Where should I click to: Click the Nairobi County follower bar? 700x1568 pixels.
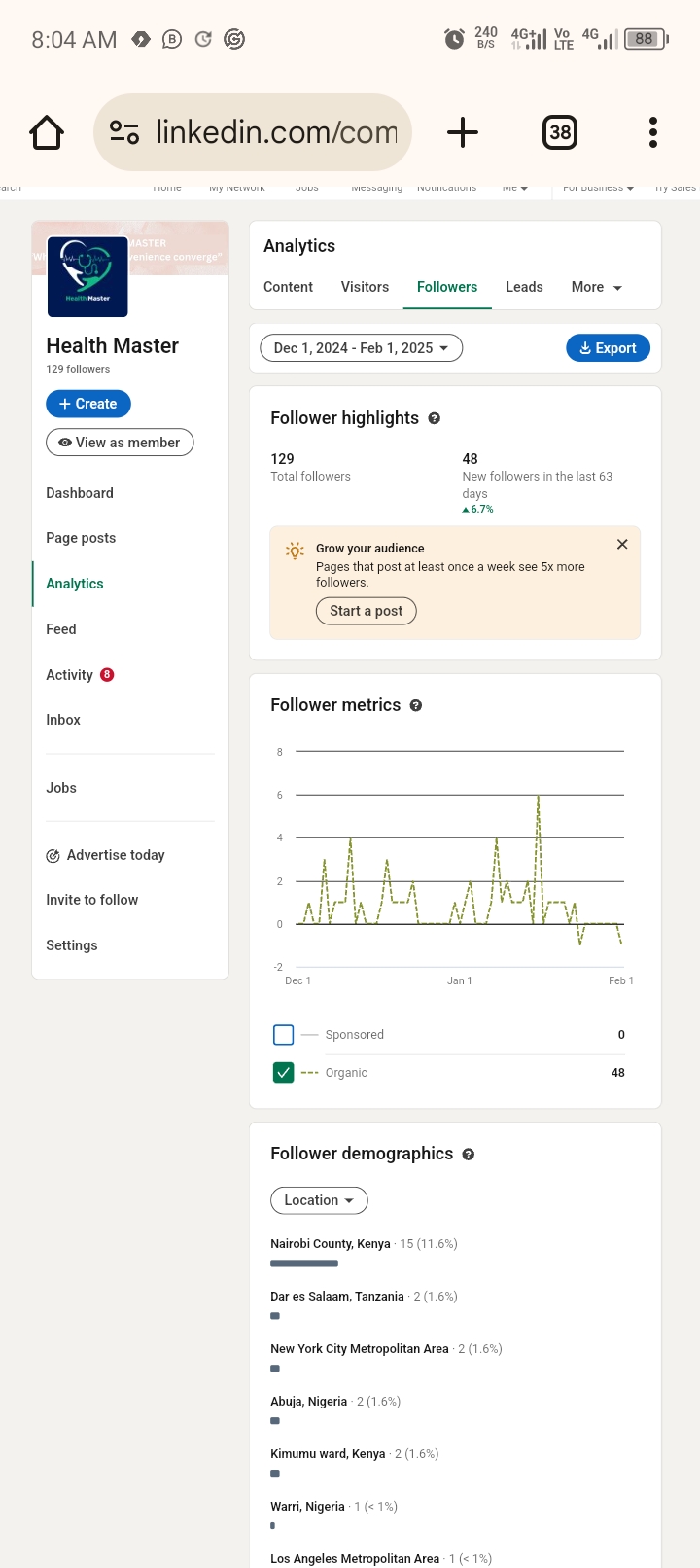pos(304,1264)
